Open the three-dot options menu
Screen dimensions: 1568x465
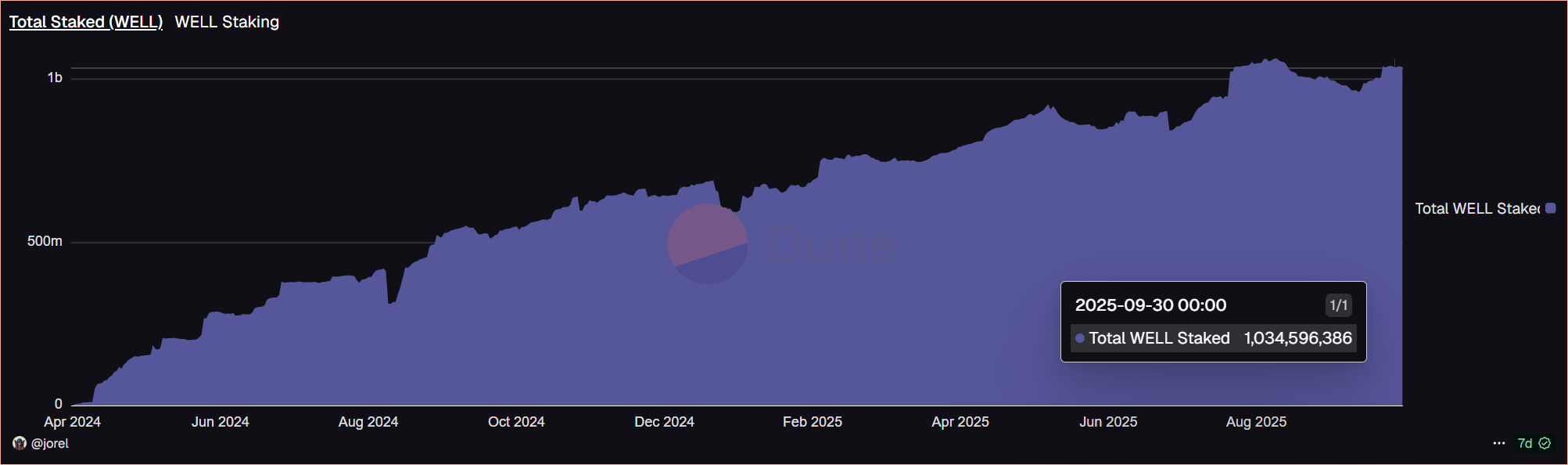(x=1498, y=443)
